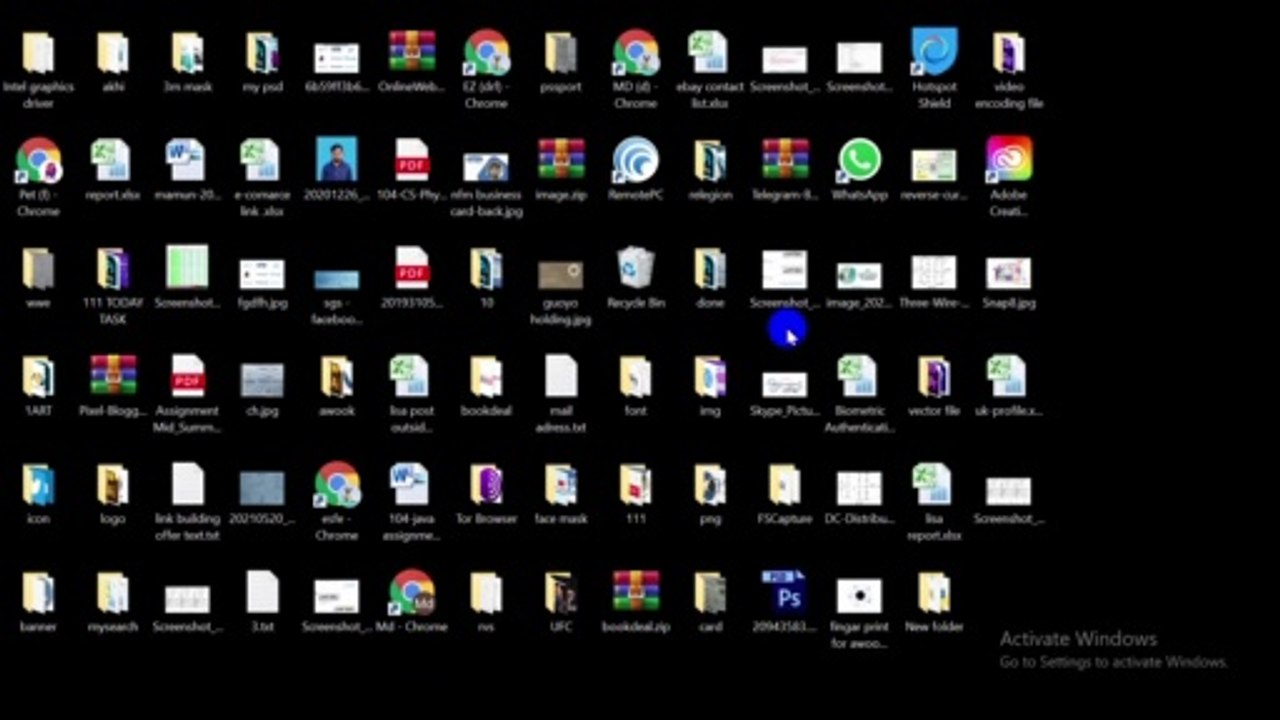The height and width of the screenshot is (720, 1280).
Task: Select the 20943583 Photoshop PSD file
Action: tap(785, 592)
